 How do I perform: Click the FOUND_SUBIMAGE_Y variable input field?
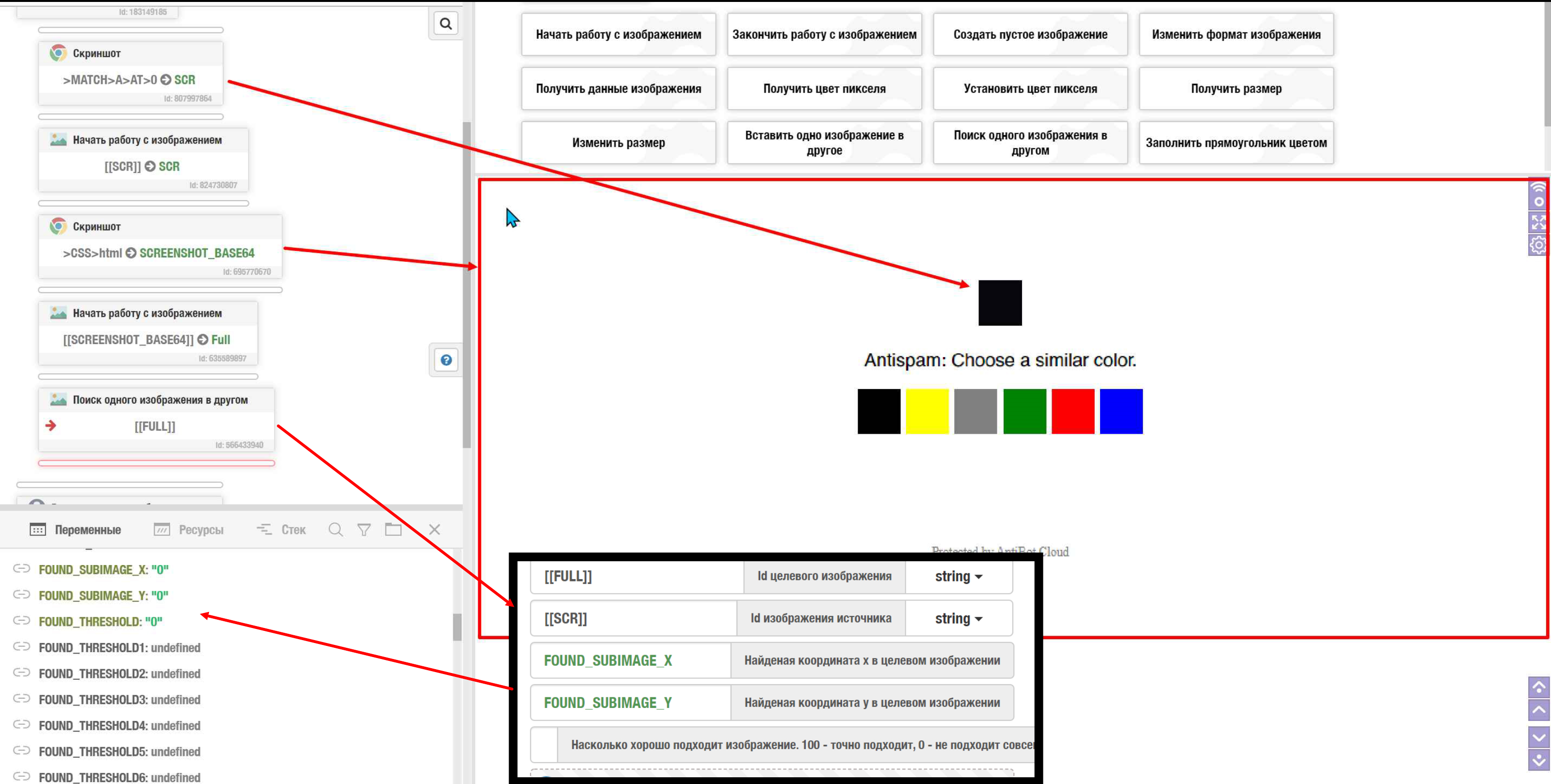(x=630, y=703)
